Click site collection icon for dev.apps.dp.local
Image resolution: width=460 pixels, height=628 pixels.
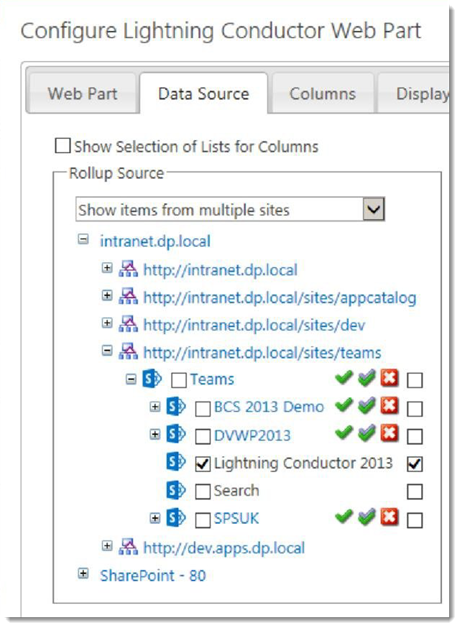pyautogui.click(x=129, y=547)
